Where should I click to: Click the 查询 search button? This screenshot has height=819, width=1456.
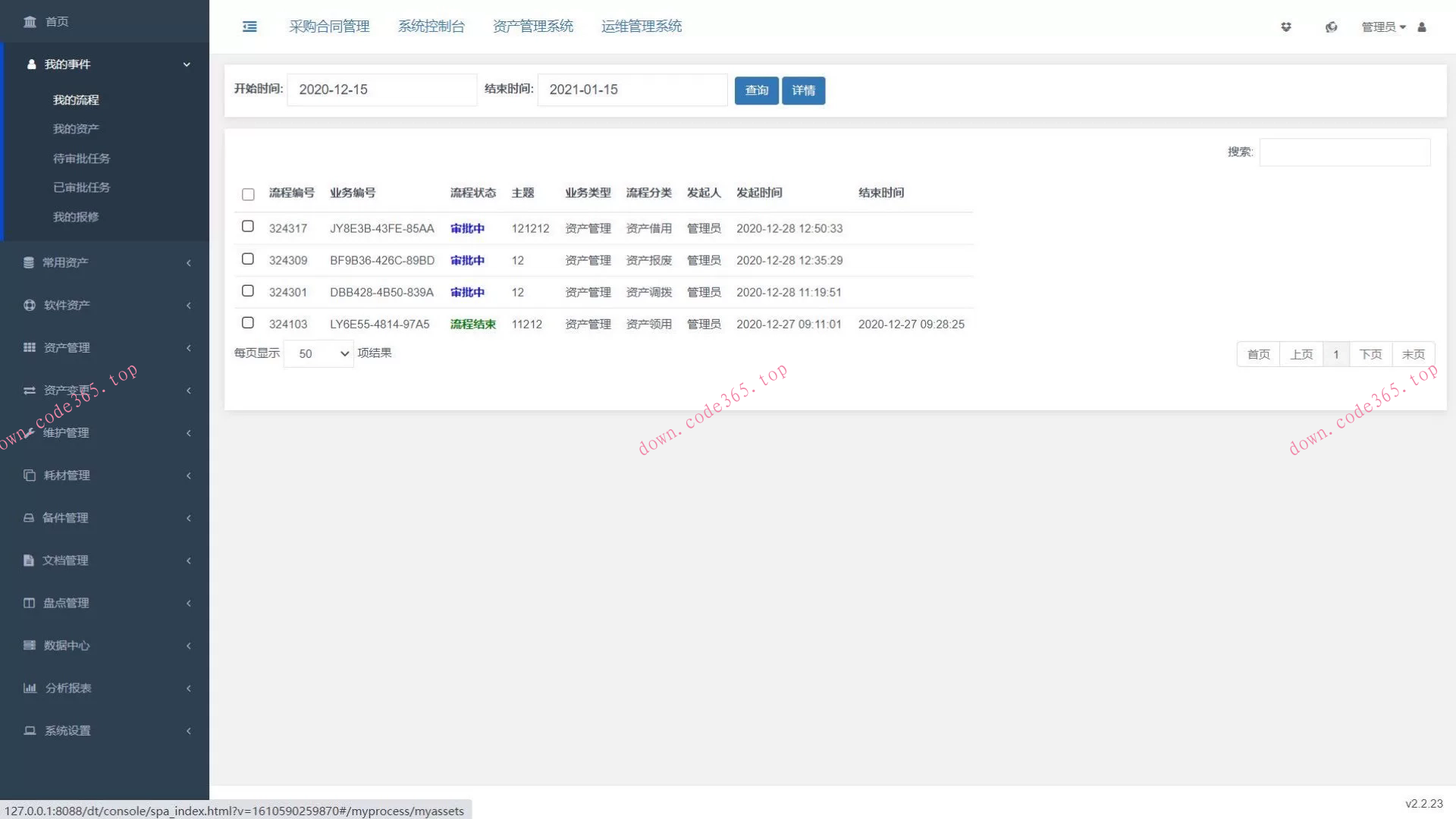point(756,90)
